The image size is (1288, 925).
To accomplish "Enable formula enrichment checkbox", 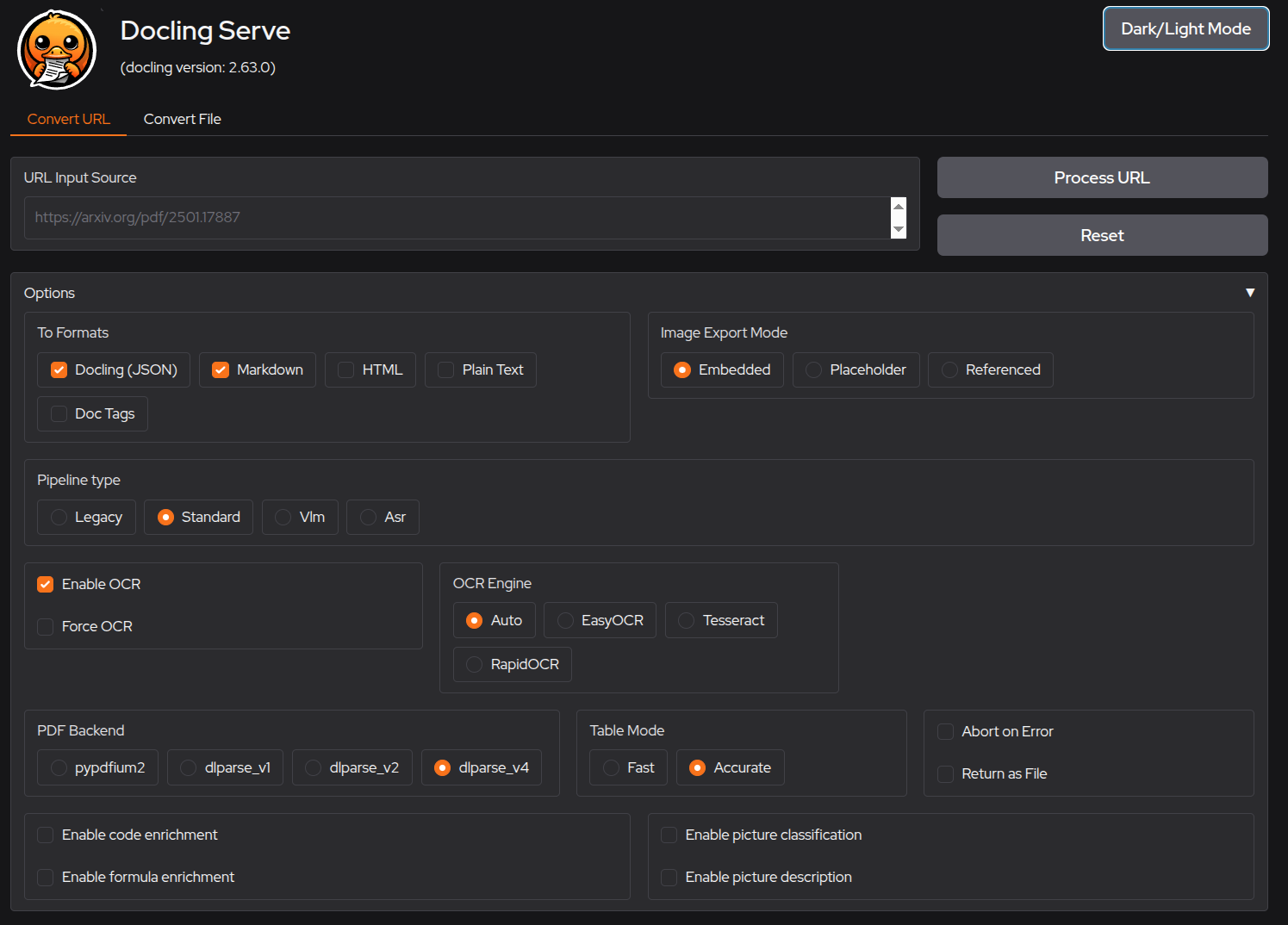I will [x=46, y=877].
